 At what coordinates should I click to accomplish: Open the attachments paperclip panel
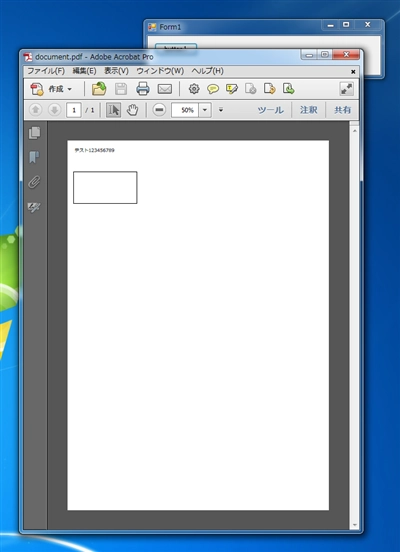click(34, 182)
